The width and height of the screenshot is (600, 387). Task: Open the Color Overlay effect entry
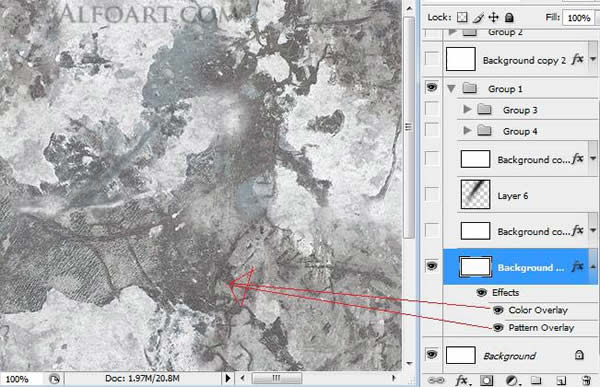538,310
